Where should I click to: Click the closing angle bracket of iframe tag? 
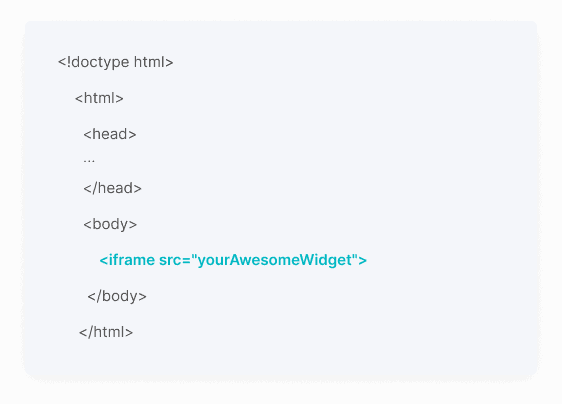pos(363,261)
